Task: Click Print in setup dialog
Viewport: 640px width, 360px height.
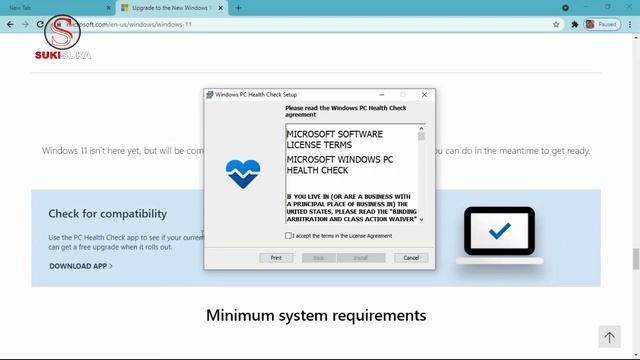Action: coord(276,258)
